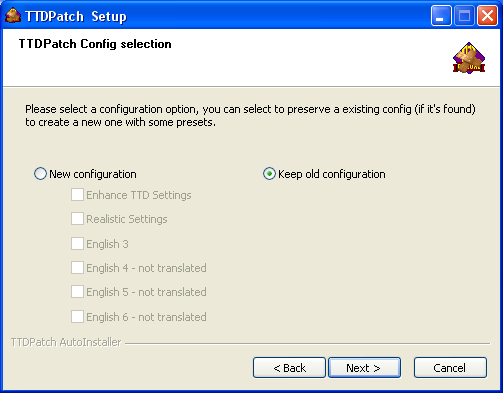Proceed using the Next > button
Screen dimensions: 503x393
(364, 368)
